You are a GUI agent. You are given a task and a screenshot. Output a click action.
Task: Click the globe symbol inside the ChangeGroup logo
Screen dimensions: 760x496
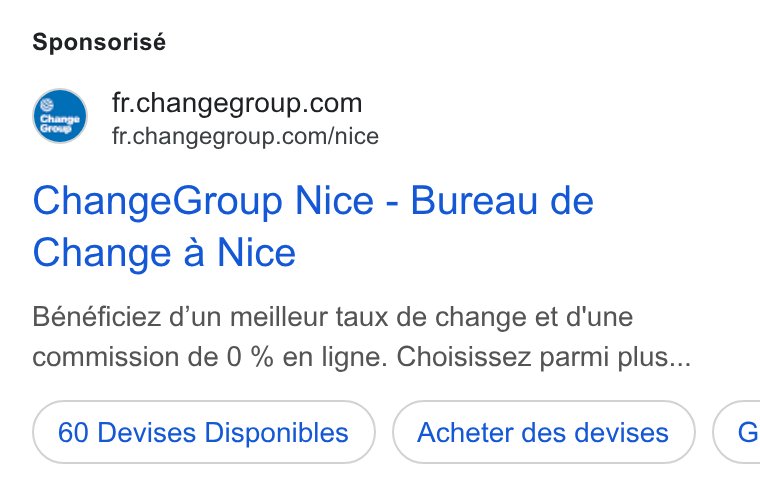tap(47, 104)
